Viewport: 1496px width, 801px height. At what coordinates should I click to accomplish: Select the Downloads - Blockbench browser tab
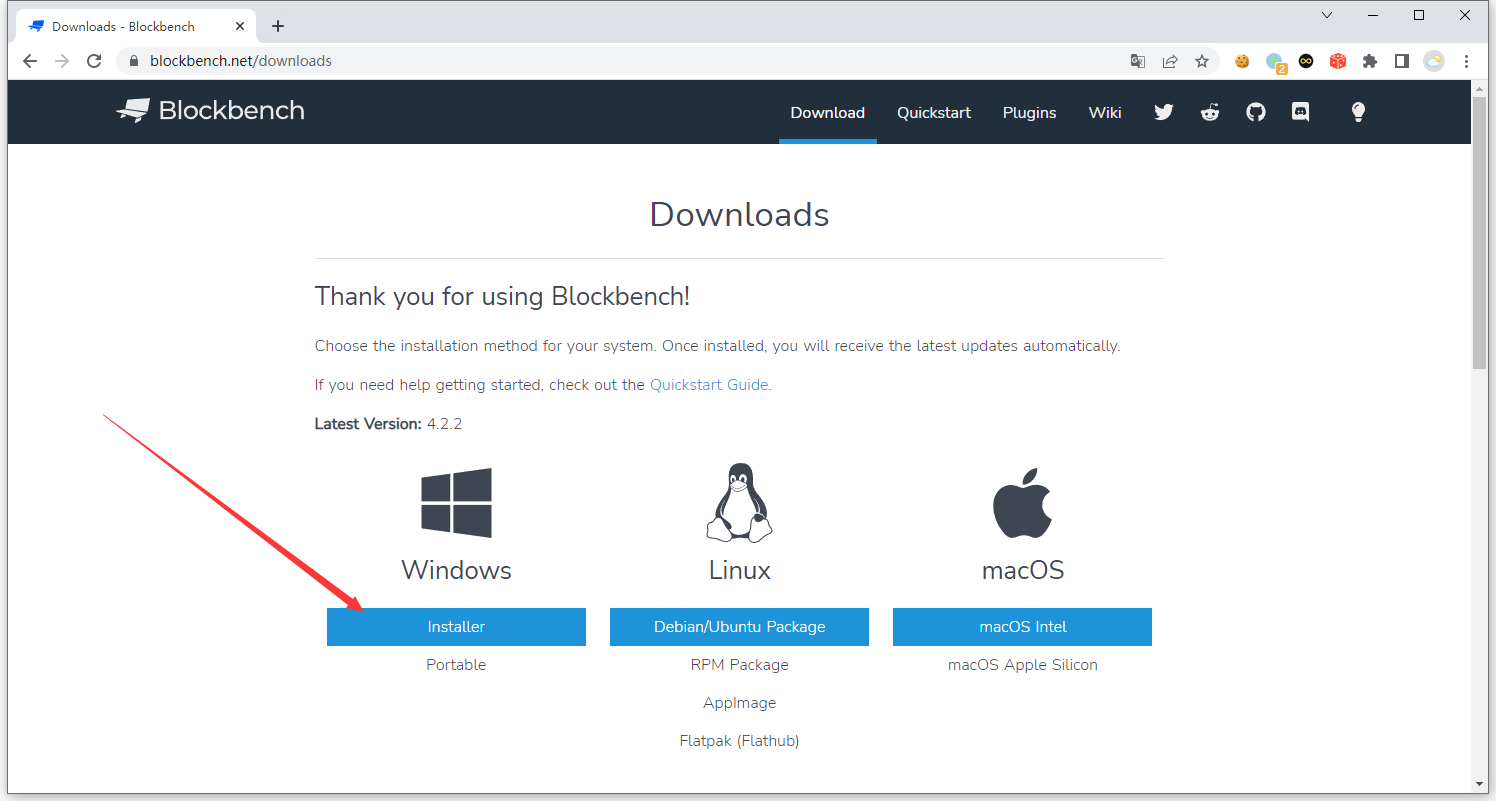point(136,26)
